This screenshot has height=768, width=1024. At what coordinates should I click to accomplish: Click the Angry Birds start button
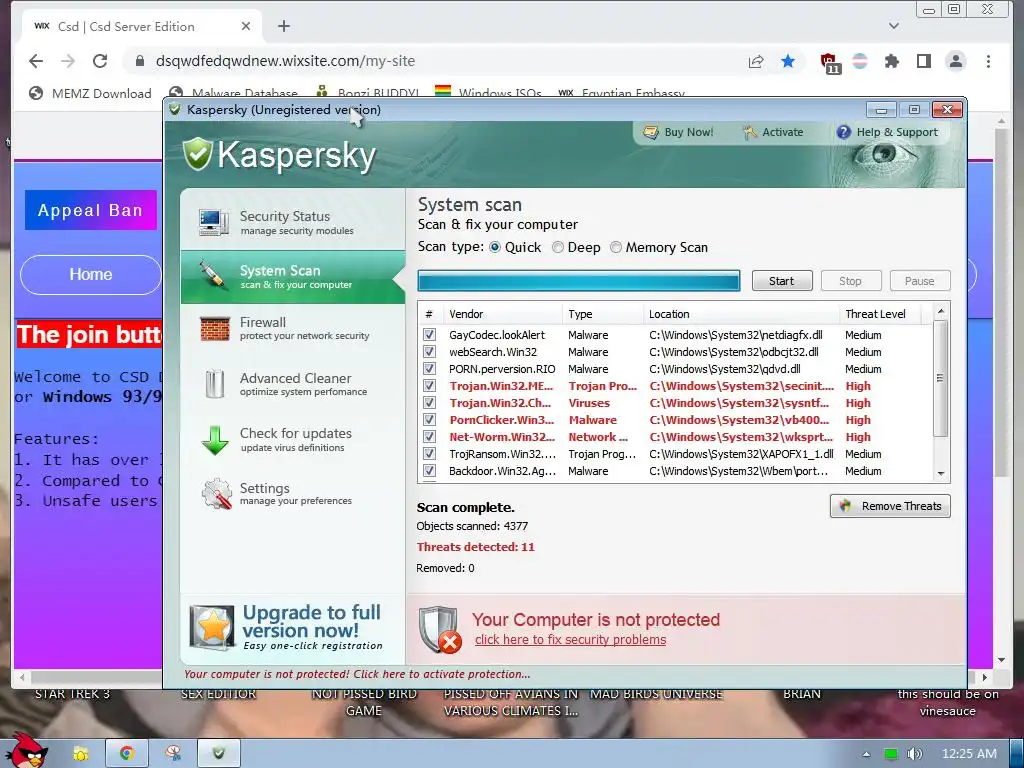click(x=26, y=751)
